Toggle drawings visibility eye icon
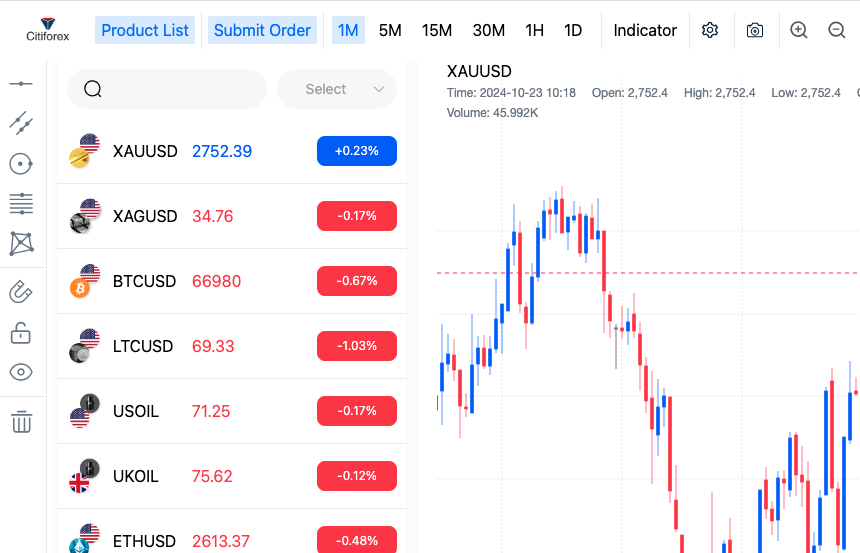 [21, 372]
